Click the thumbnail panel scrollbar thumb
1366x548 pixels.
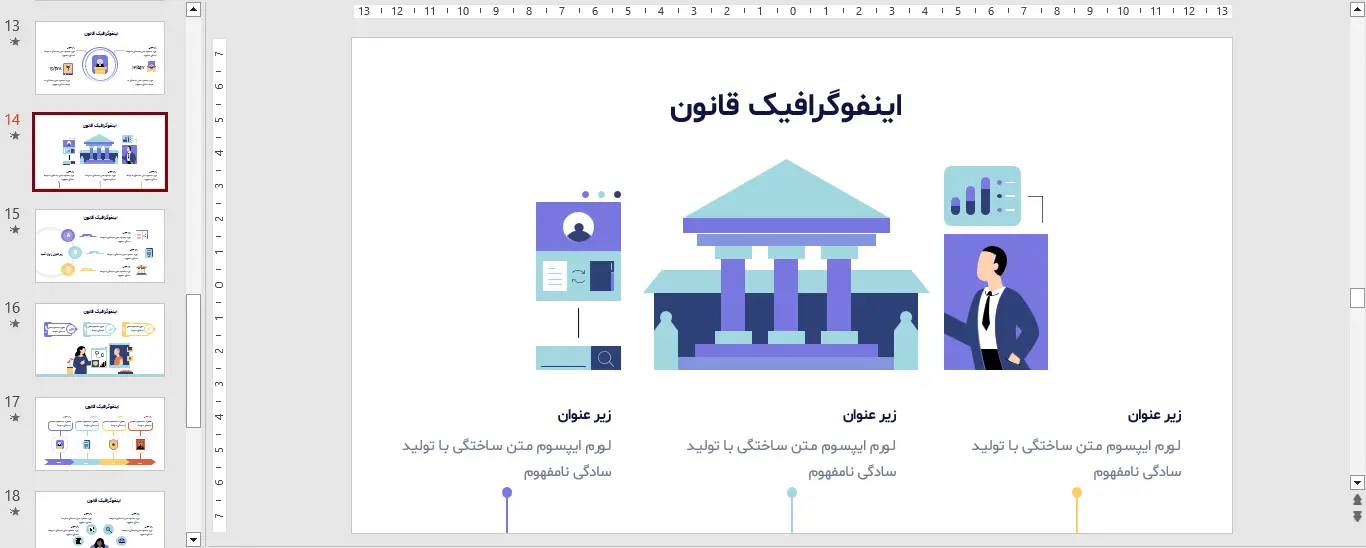click(194, 360)
